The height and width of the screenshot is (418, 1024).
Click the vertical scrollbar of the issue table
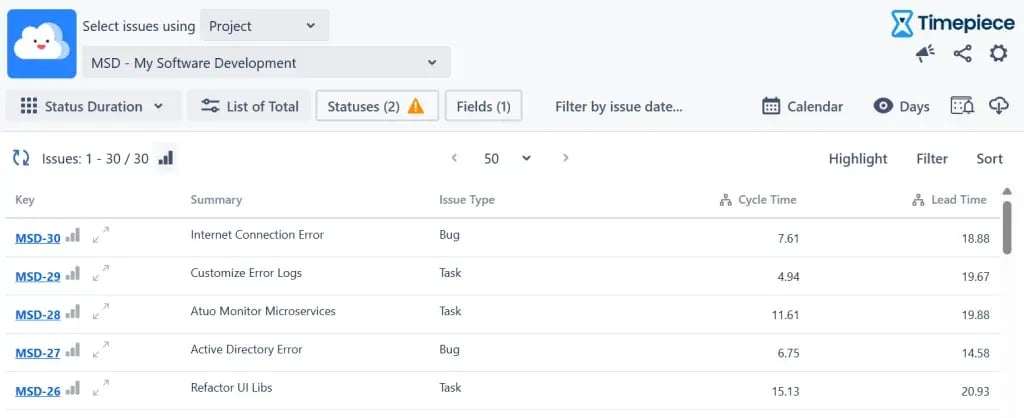point(1006,225)
